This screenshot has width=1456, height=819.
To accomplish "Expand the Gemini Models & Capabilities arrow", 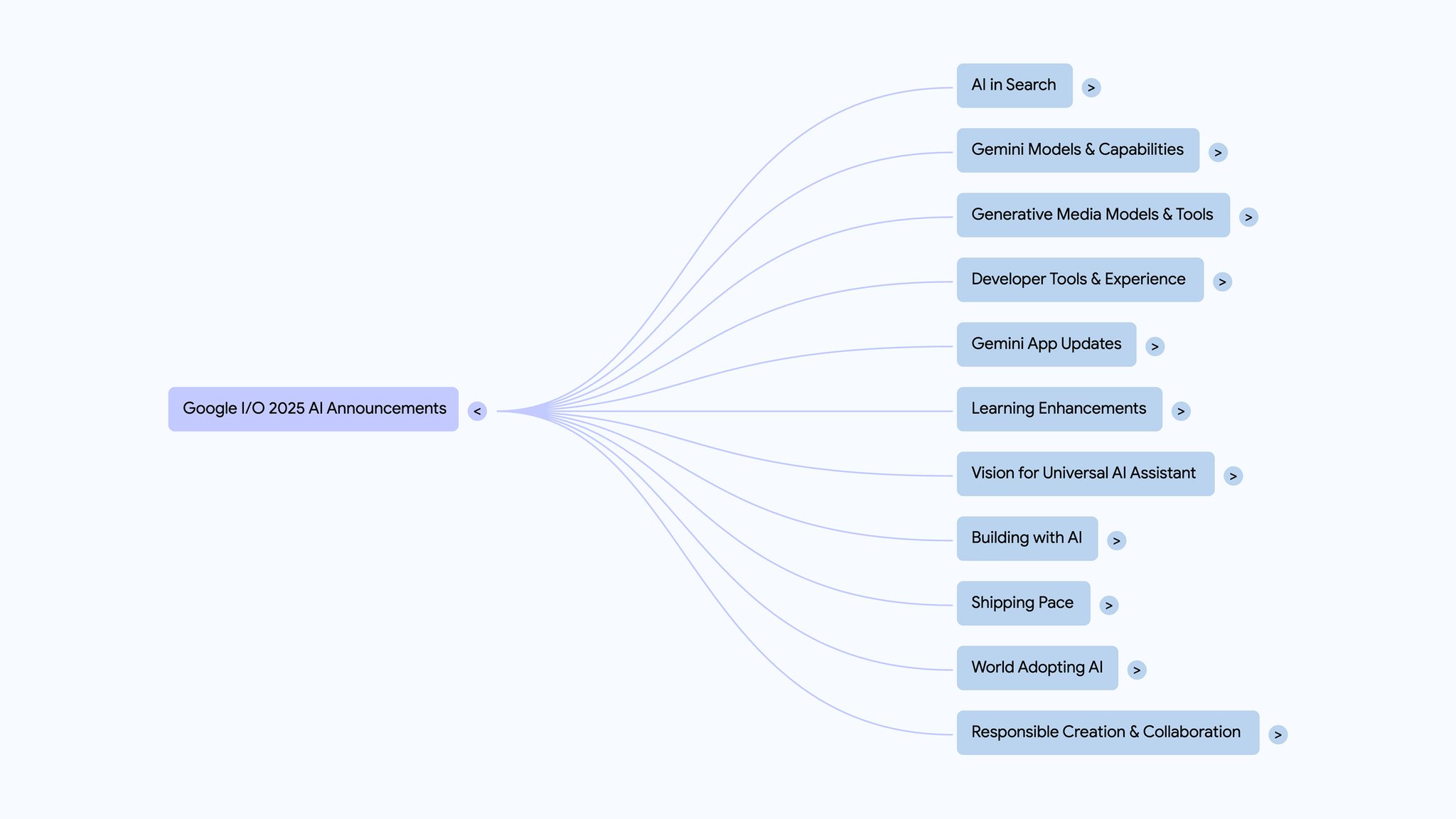I will tap(1218, 152).
